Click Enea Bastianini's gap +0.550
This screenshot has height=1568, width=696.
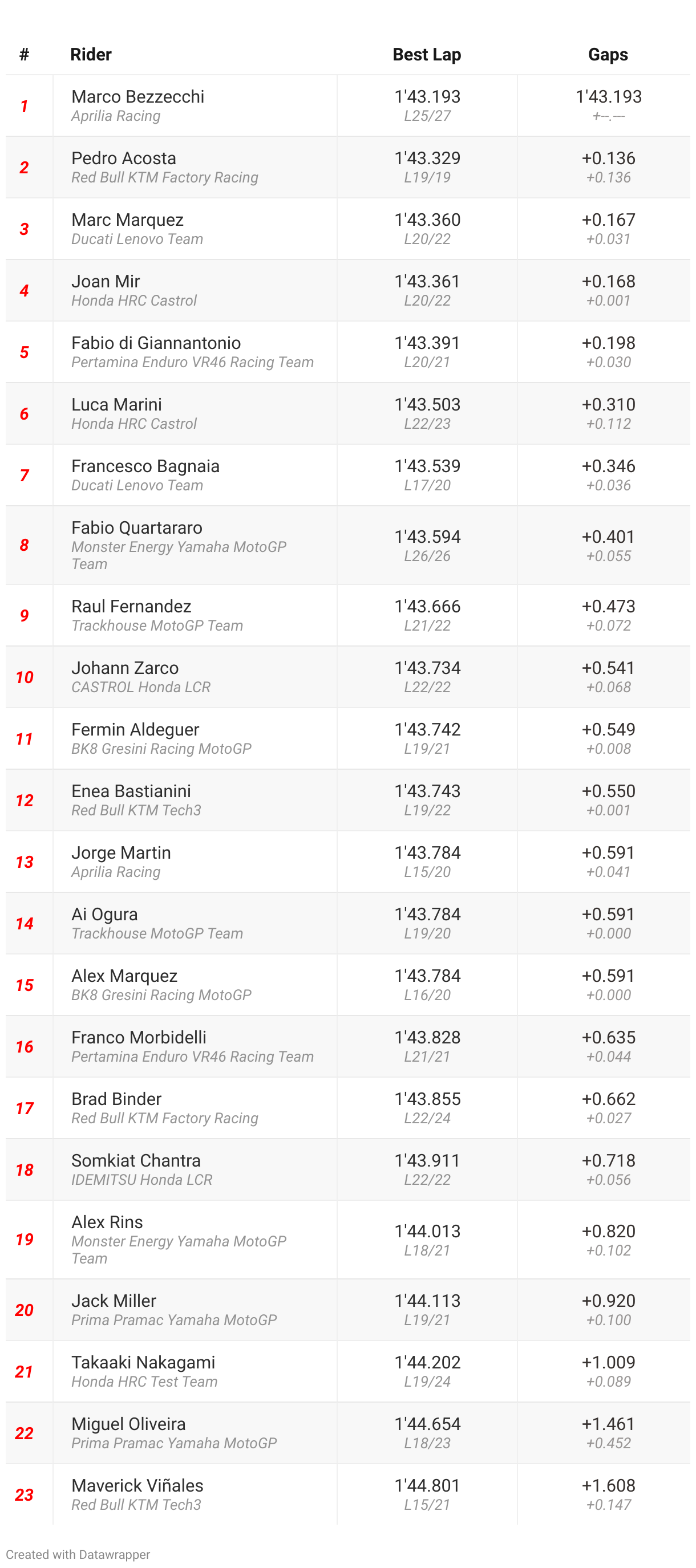608,791
